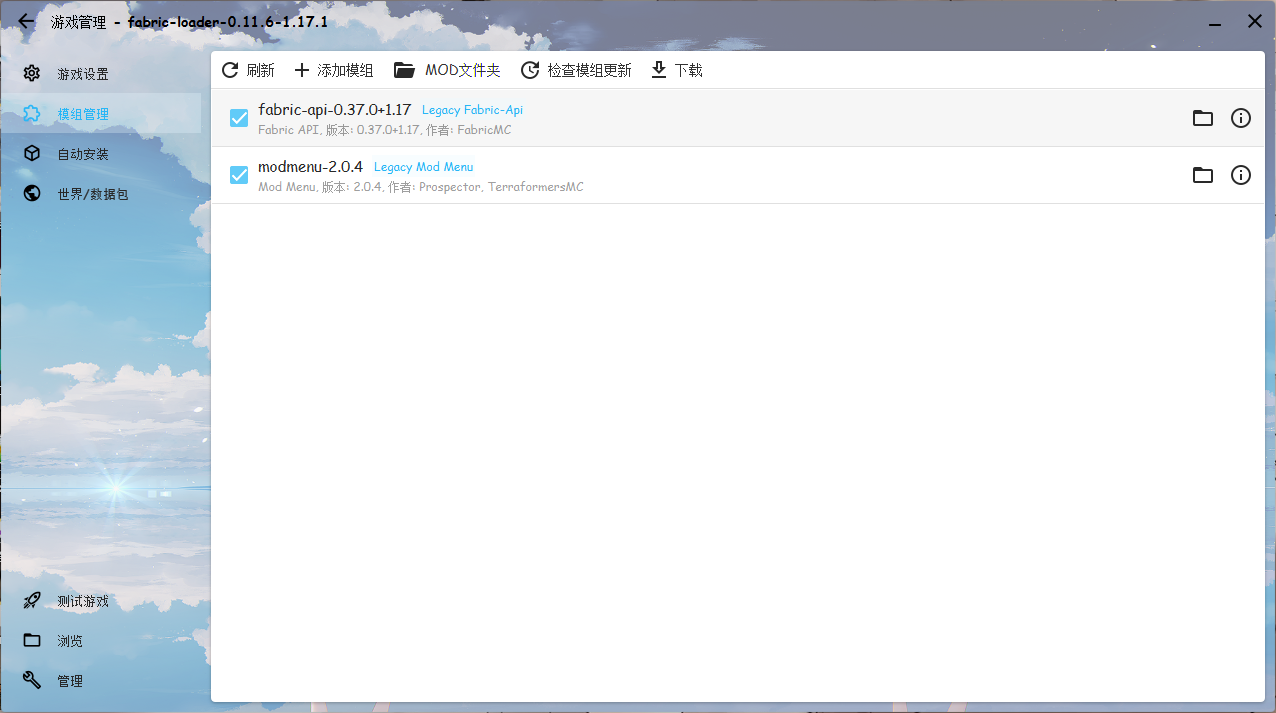Open the Legacy Mod Menu link
1276x713 pixels.
[x=423, y=166]
